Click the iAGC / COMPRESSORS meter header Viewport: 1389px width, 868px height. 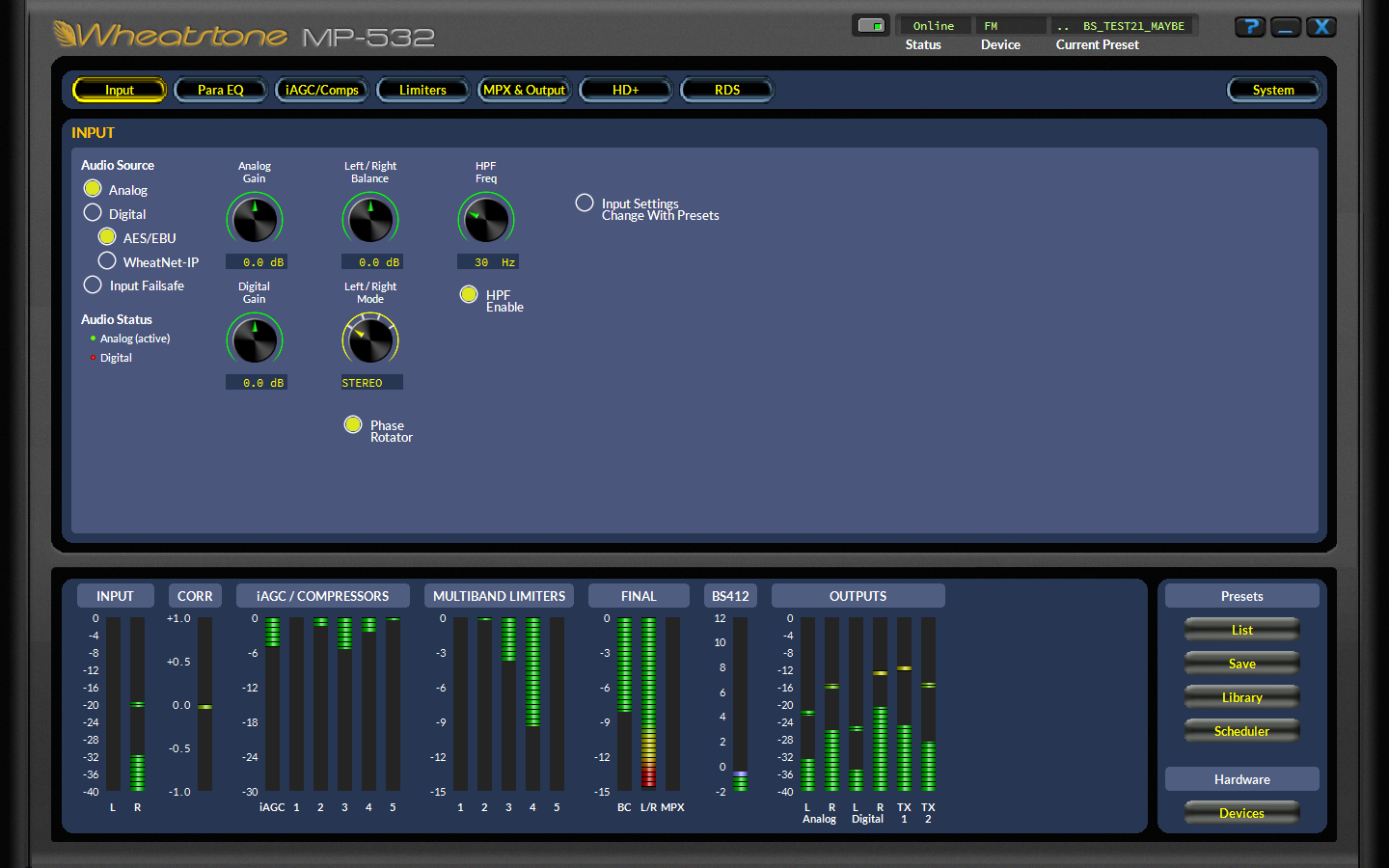[323, 596]
